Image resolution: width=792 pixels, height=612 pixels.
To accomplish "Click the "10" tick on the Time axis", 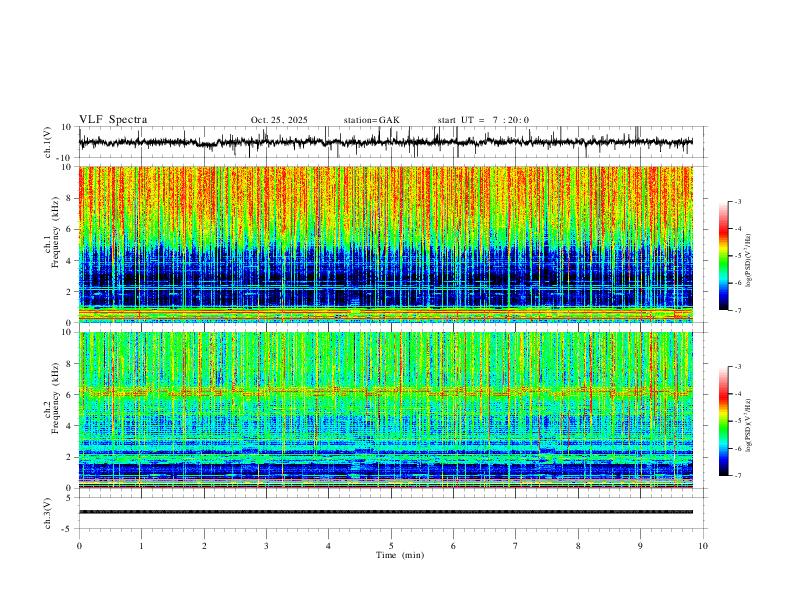I will click(x=703, y=546).
